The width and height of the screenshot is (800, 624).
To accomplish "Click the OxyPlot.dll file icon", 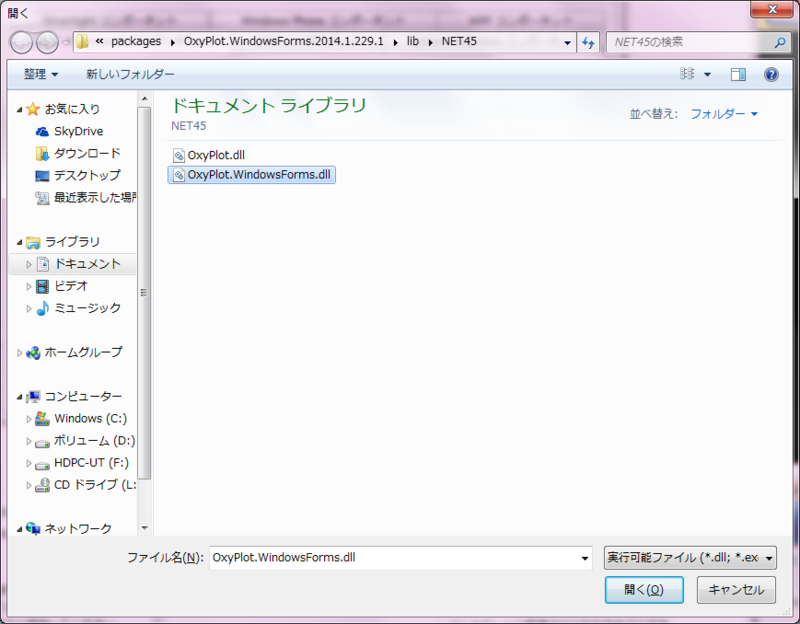I will tap(179, 155).
